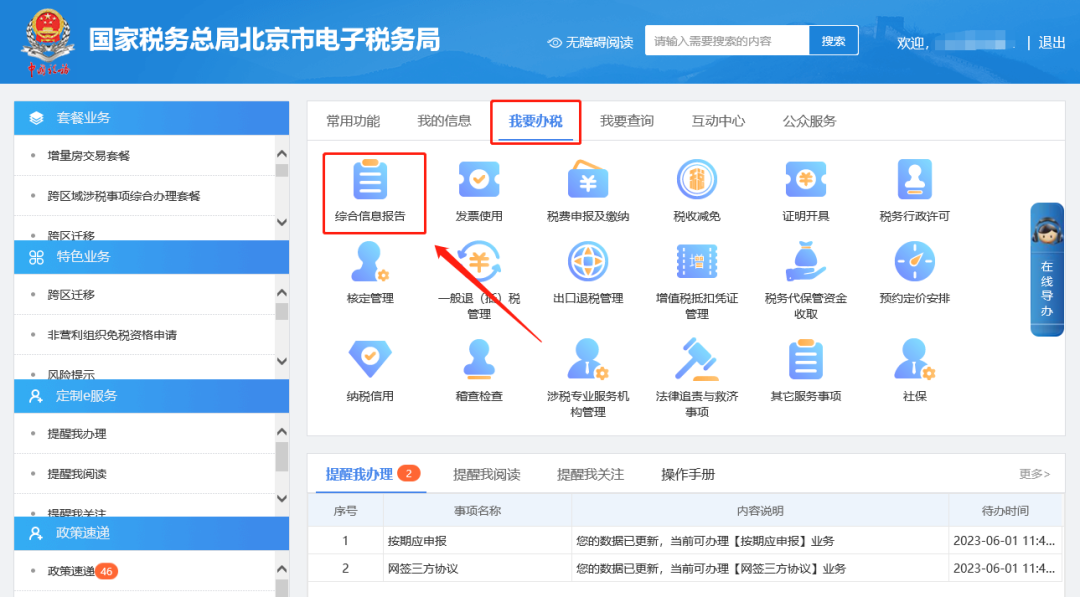
Task: Open the 税收减免 icon
Action: pyautogui.click(x=696, y=180)
